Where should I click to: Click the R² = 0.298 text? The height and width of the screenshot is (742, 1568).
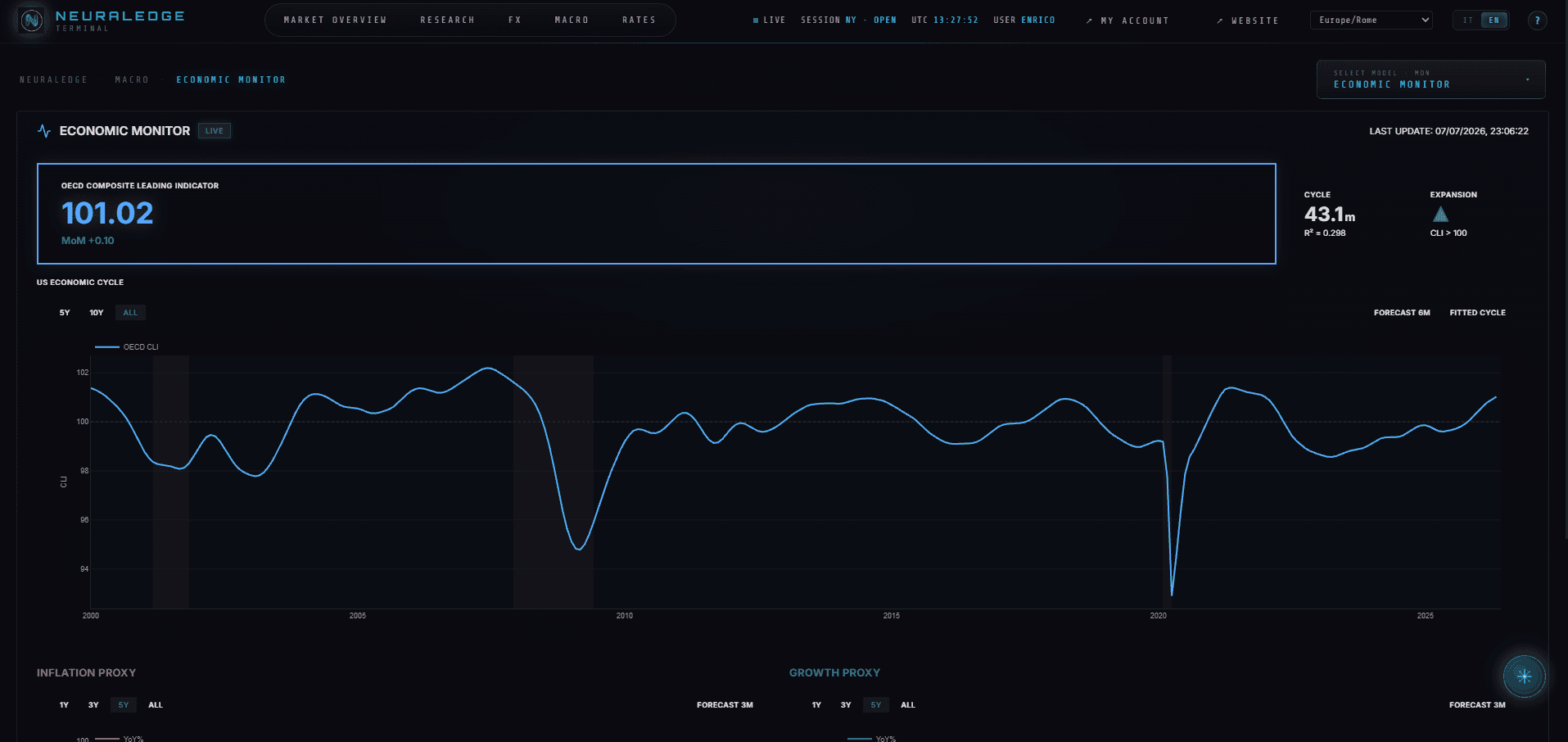click(1325, 233)
